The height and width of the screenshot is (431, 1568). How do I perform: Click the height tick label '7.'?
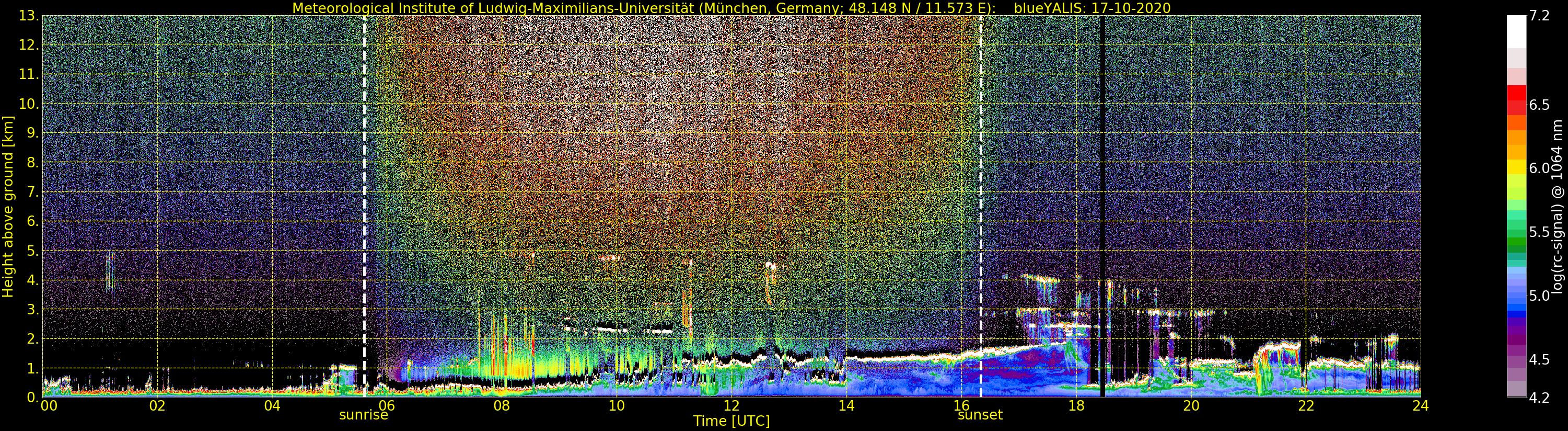33,192
